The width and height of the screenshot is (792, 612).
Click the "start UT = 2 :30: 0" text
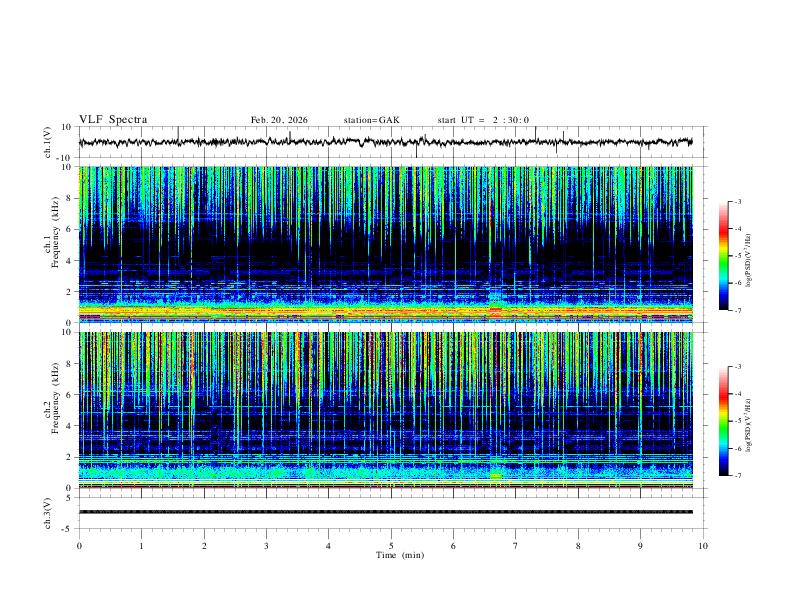pos(483,120)
